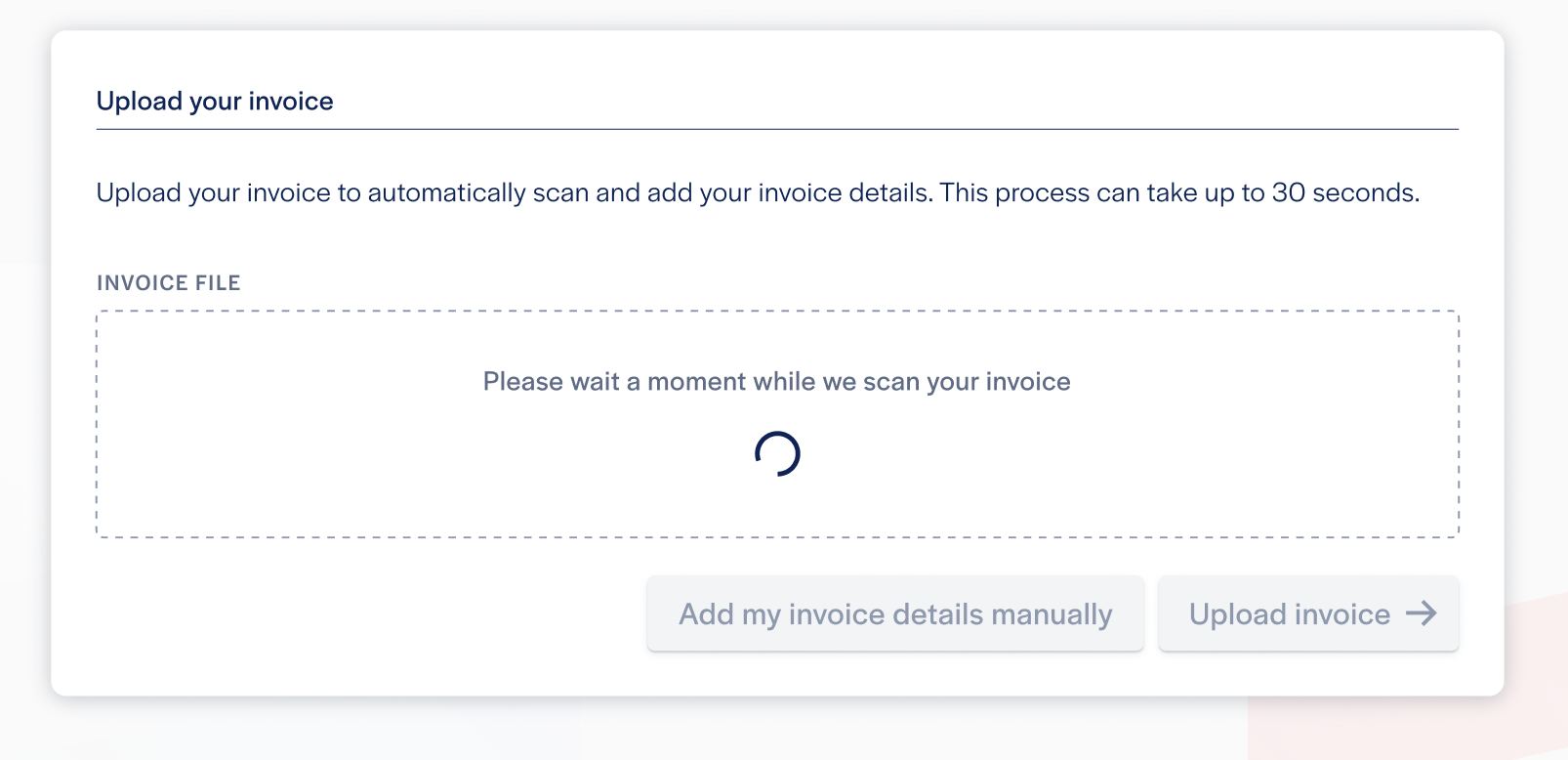This screenshot has width=1568, height=760.
Task: Click the "Upload your invoice" heading
Action: [x=214, y=100]
